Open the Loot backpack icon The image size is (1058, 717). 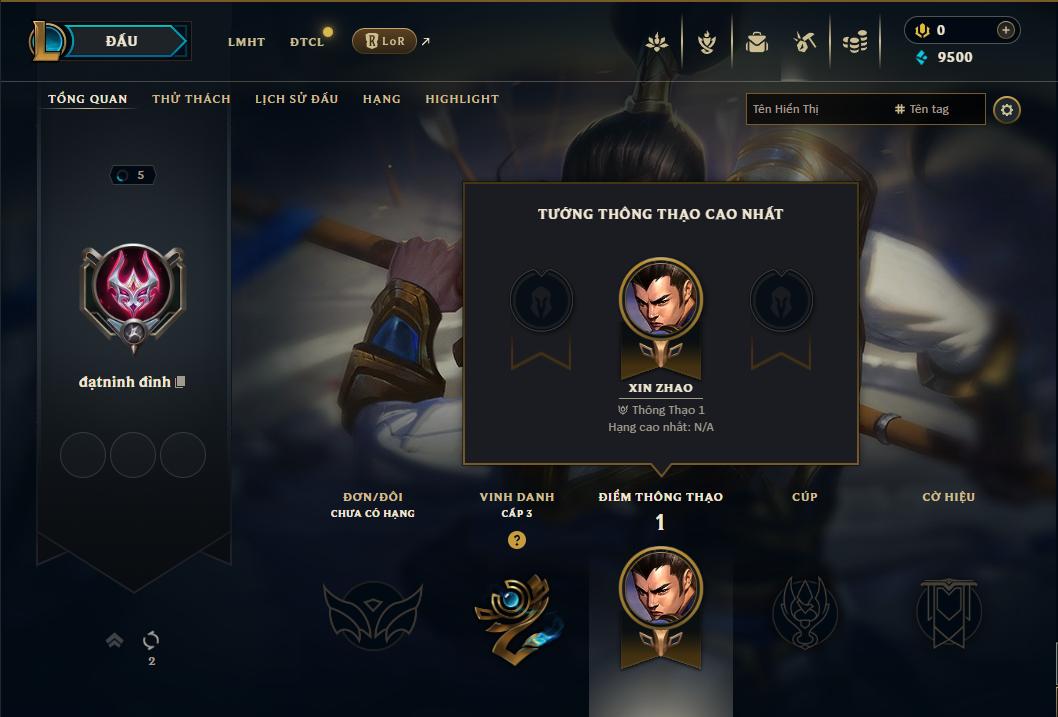click(x=756, y=42)
